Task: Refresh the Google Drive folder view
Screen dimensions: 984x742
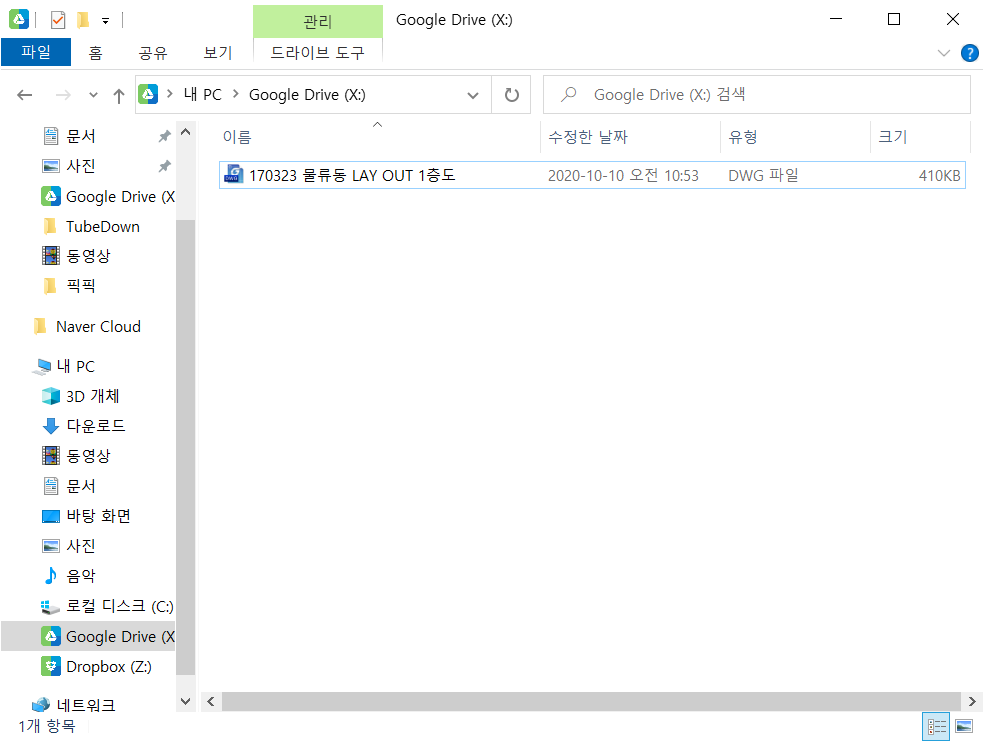Action: pos(511,95)
